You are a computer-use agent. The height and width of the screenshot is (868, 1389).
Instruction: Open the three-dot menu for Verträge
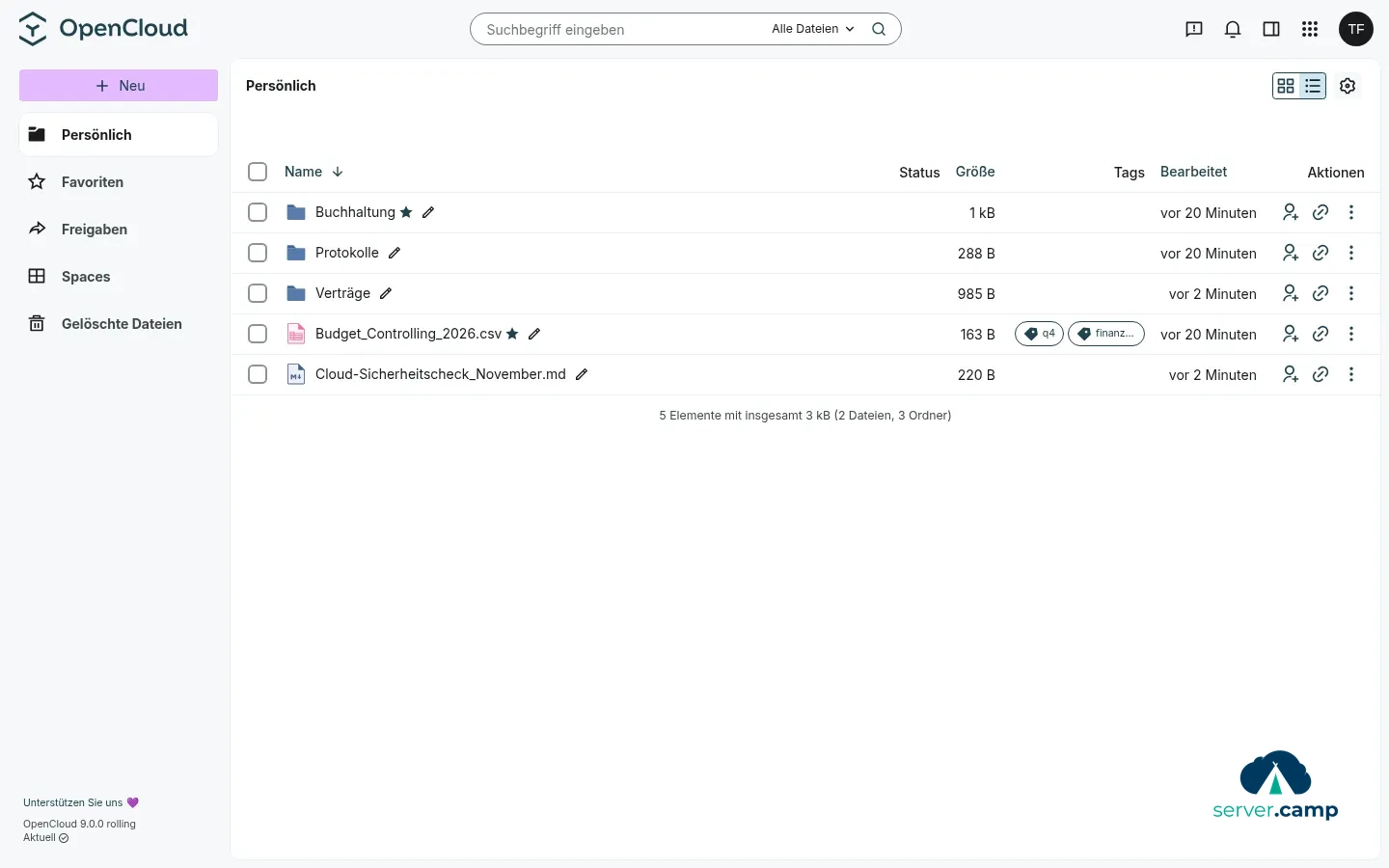click(1351, 293)
